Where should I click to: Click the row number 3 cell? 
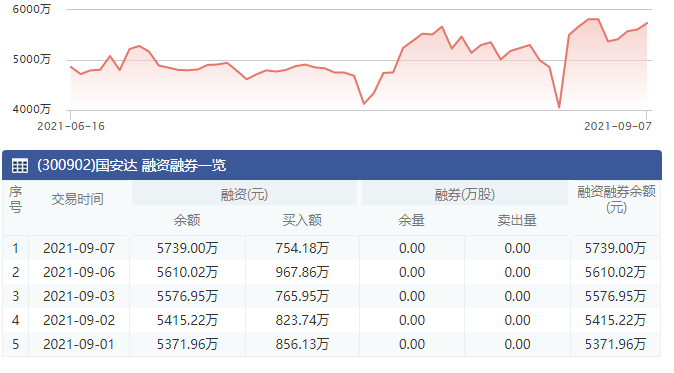pos(15,297)
